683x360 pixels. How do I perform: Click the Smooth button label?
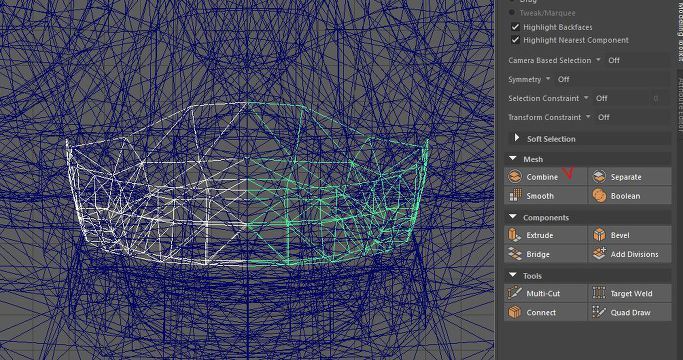(x=540, y=196)
